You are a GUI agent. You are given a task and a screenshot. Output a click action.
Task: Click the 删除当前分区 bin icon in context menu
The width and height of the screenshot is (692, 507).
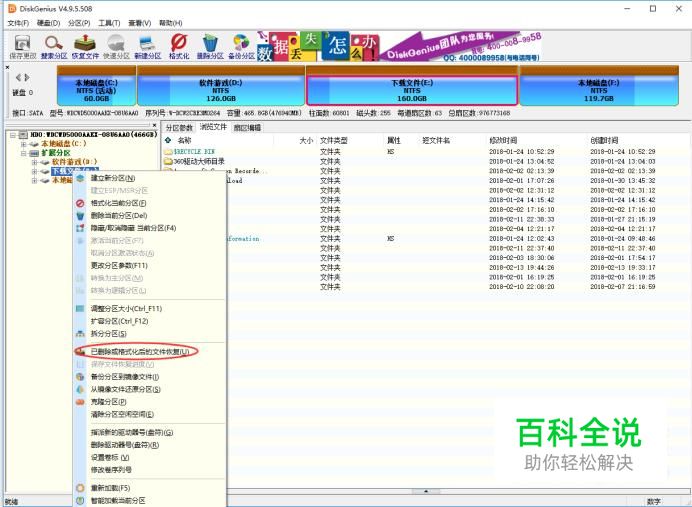pos(80,216)
